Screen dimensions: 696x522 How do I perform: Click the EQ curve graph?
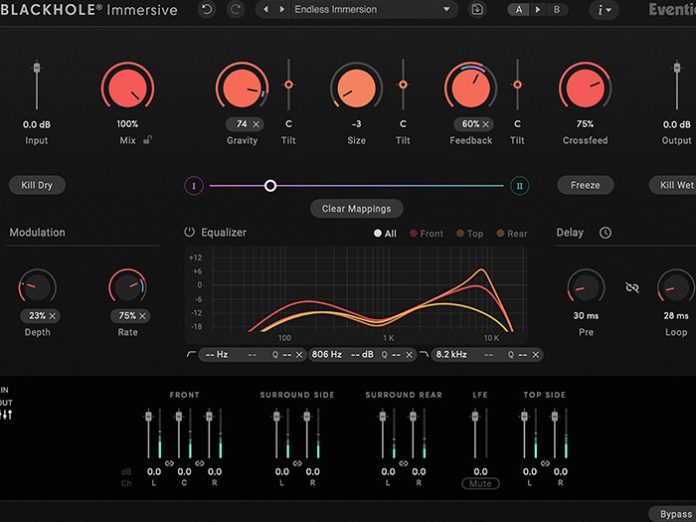click(x=356, y=293)
